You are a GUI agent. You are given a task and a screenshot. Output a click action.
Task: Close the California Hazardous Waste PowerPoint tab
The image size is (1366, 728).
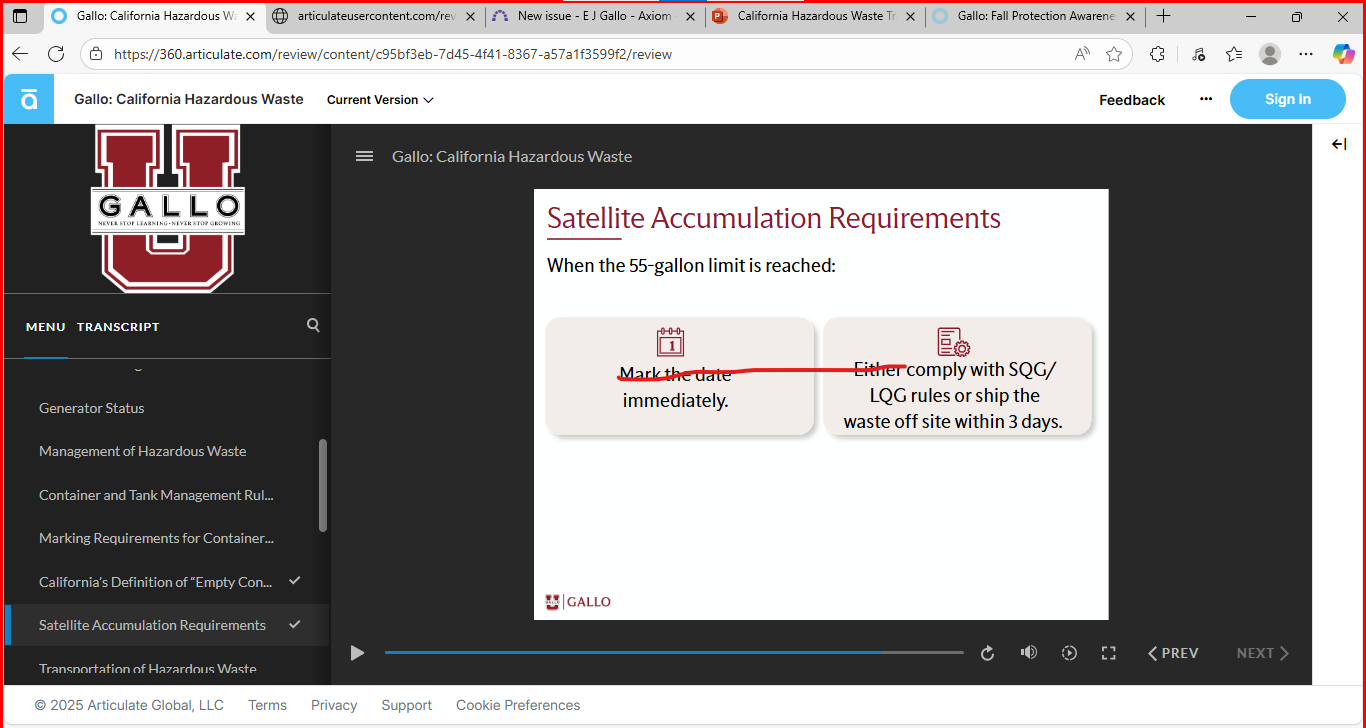(x=910, y=16)
